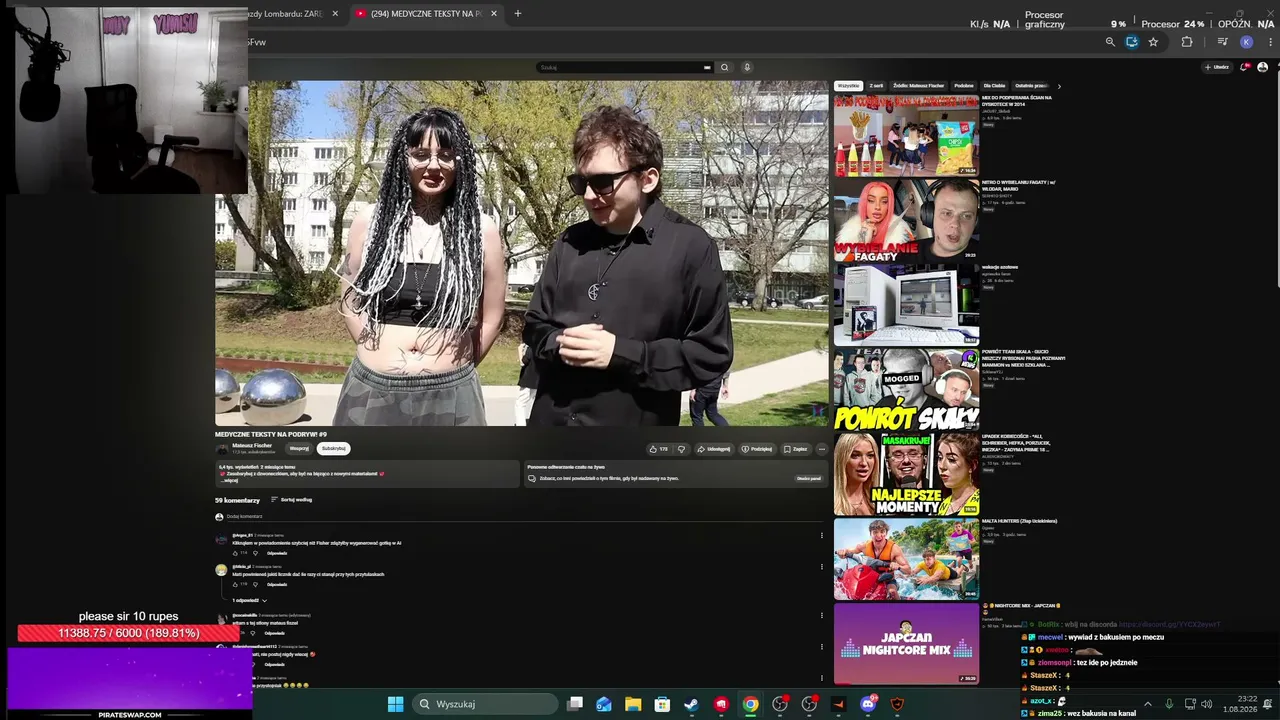
Task: Open the live chat replay panel button
Action: [809, 478]
